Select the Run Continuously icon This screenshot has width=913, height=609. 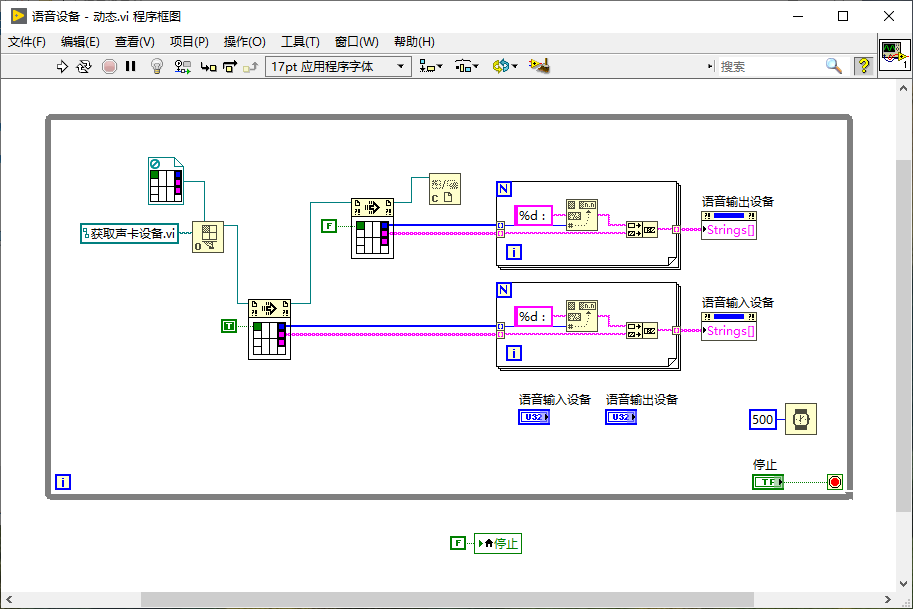pyautogui.click(x=83, y=66)
